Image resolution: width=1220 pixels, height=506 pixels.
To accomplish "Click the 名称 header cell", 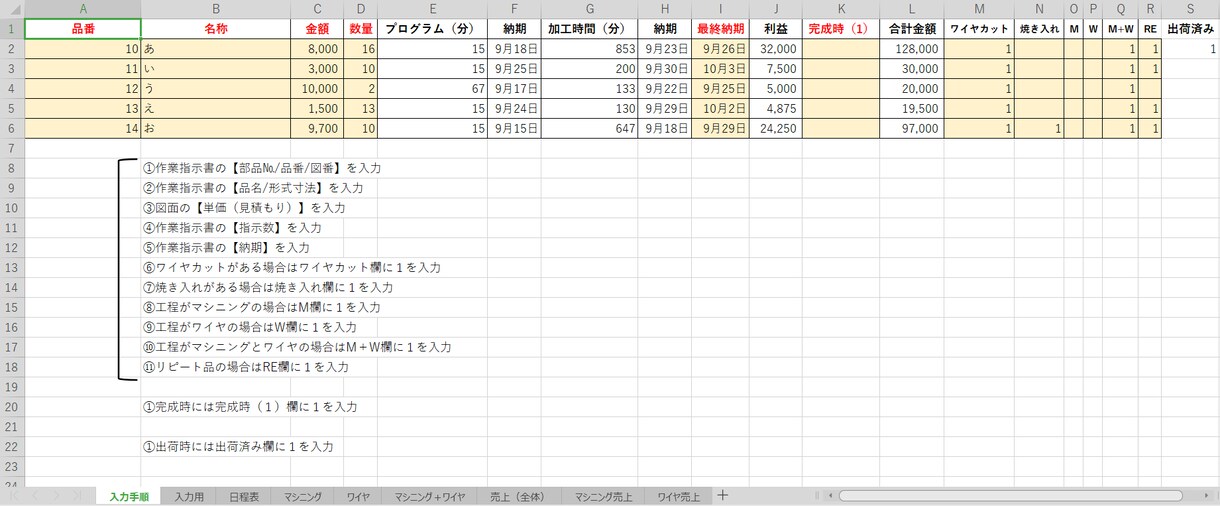I will (216, 29).
